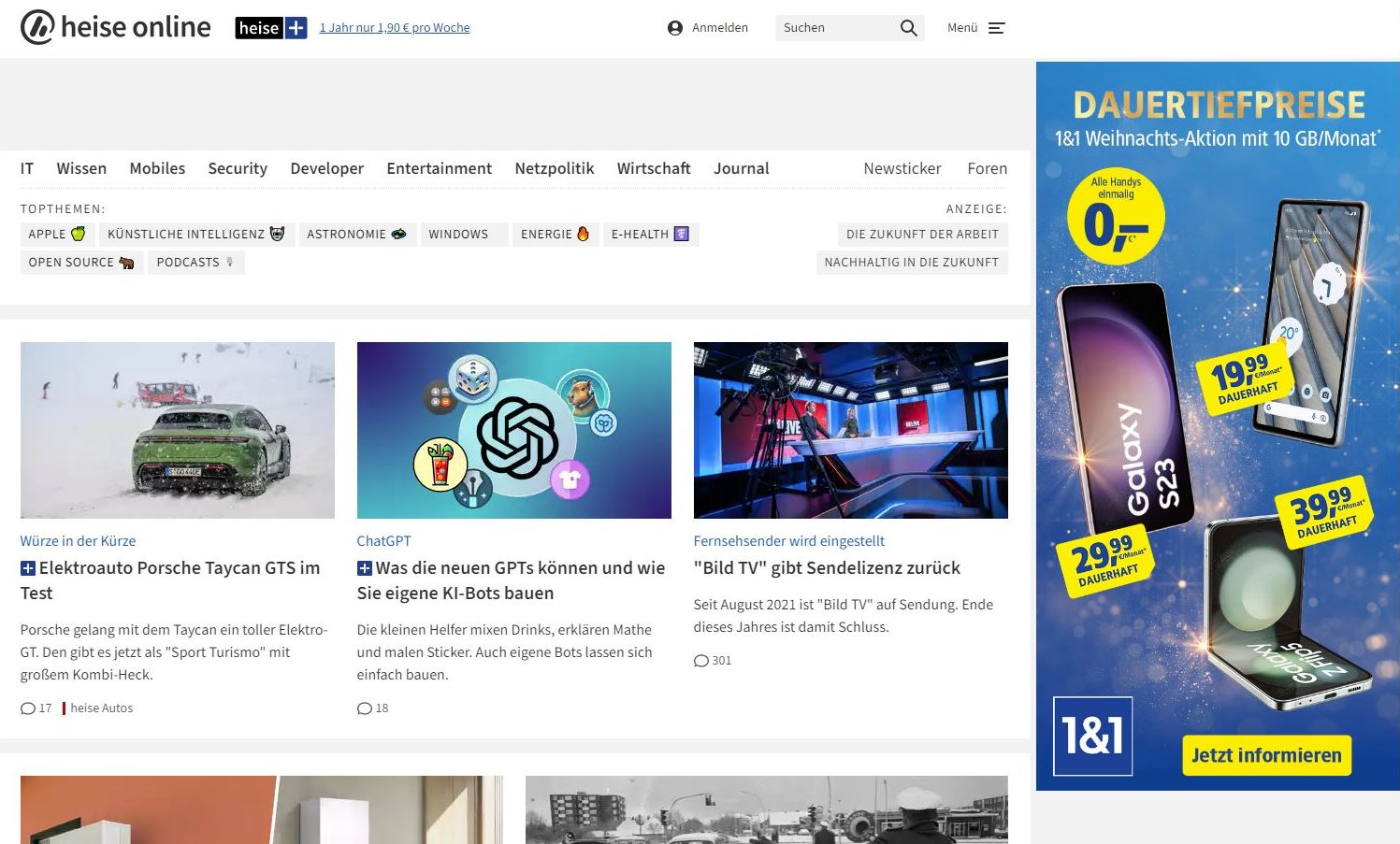Open the green Porsche Taycan thumbnail

(178, 430)
